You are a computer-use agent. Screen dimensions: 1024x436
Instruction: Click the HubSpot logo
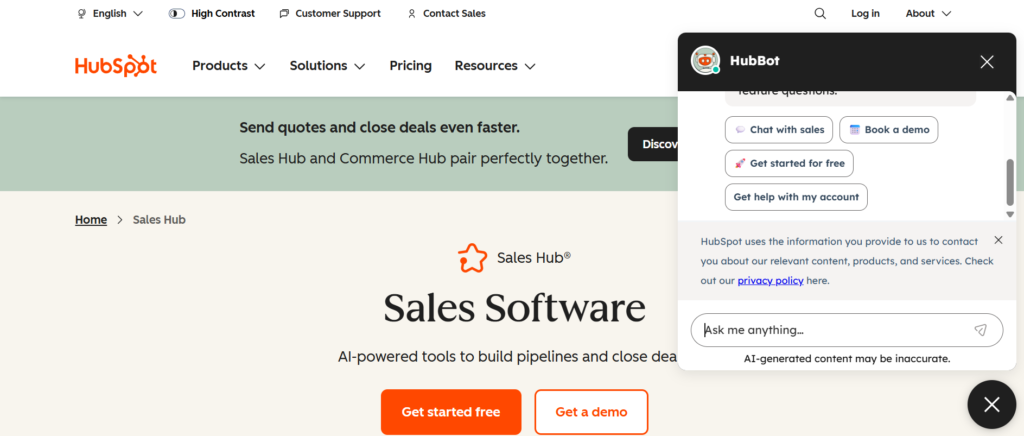tap(115, 66)
